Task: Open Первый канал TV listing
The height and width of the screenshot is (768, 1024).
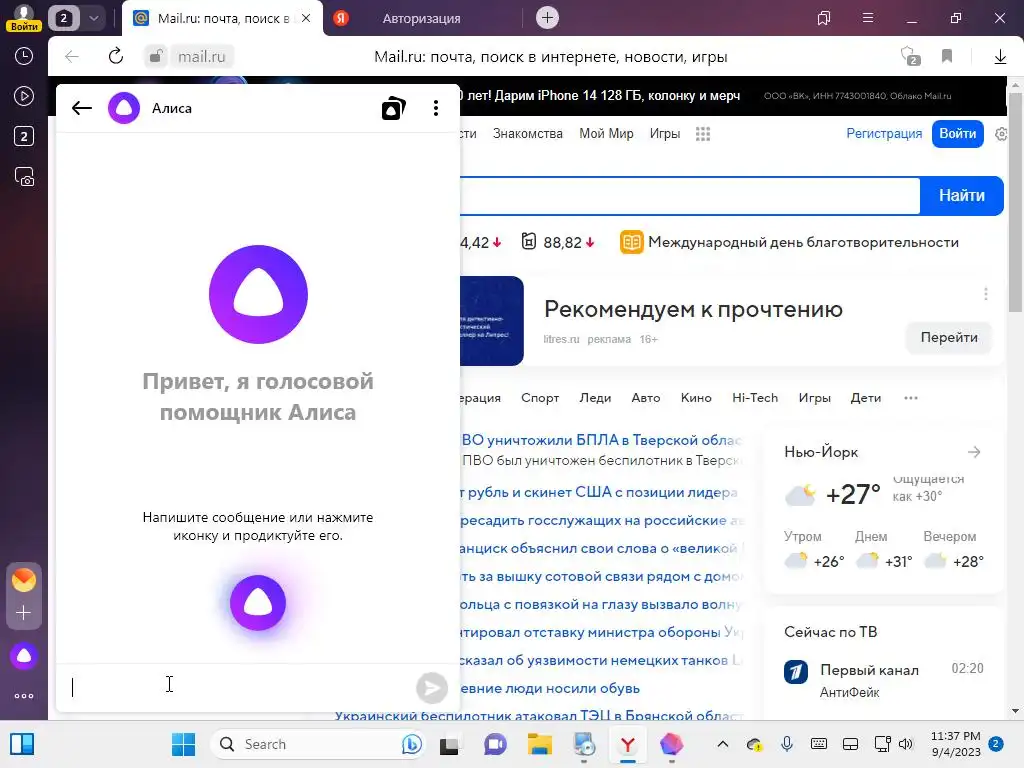Action: click(869, 670)
